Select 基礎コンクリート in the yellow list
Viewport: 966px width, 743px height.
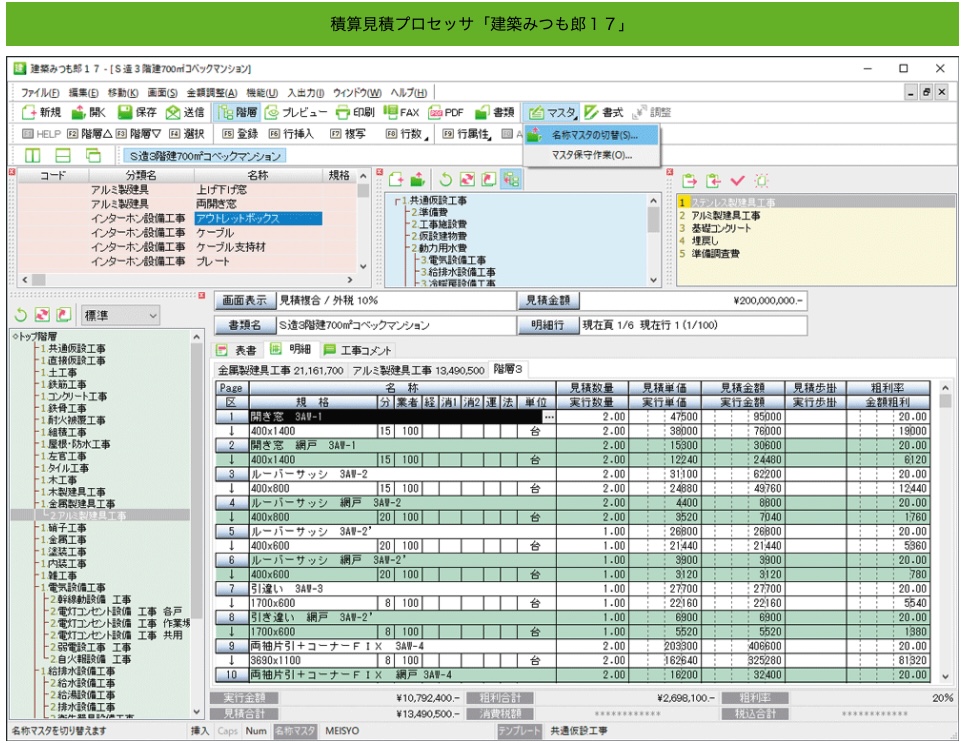(721, 228)
